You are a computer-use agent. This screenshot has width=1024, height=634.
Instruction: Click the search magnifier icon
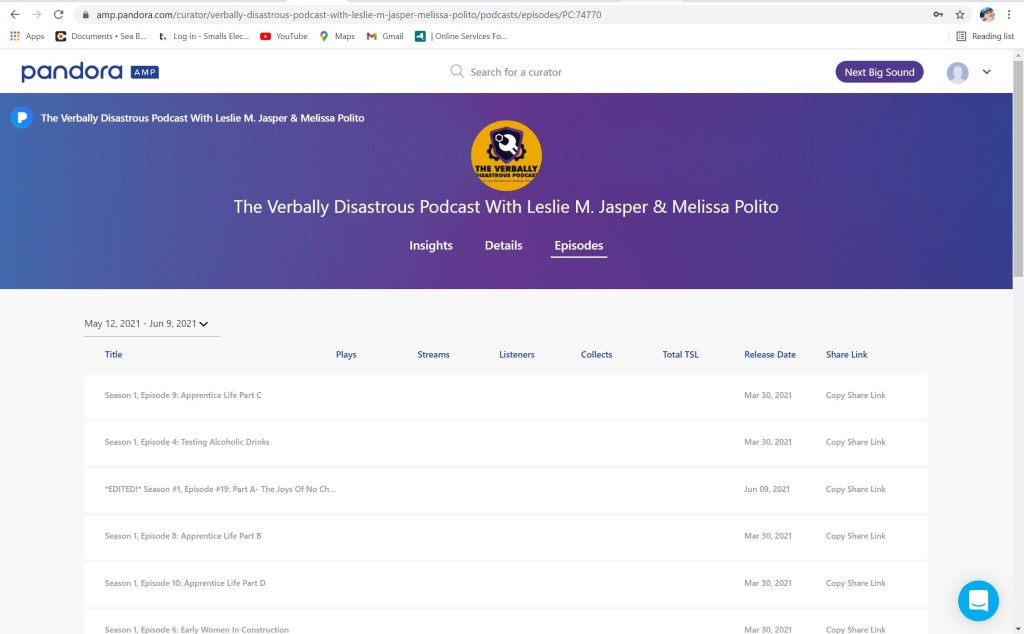pos(457,72)
